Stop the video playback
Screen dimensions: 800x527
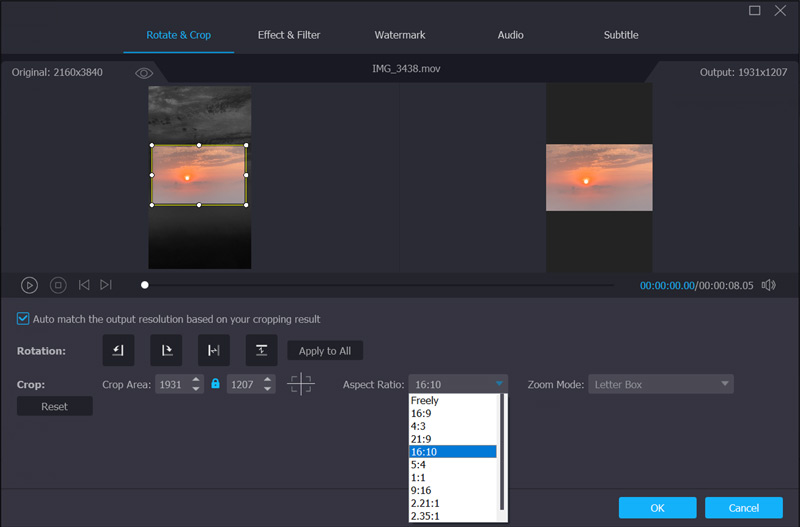(58, 285)
